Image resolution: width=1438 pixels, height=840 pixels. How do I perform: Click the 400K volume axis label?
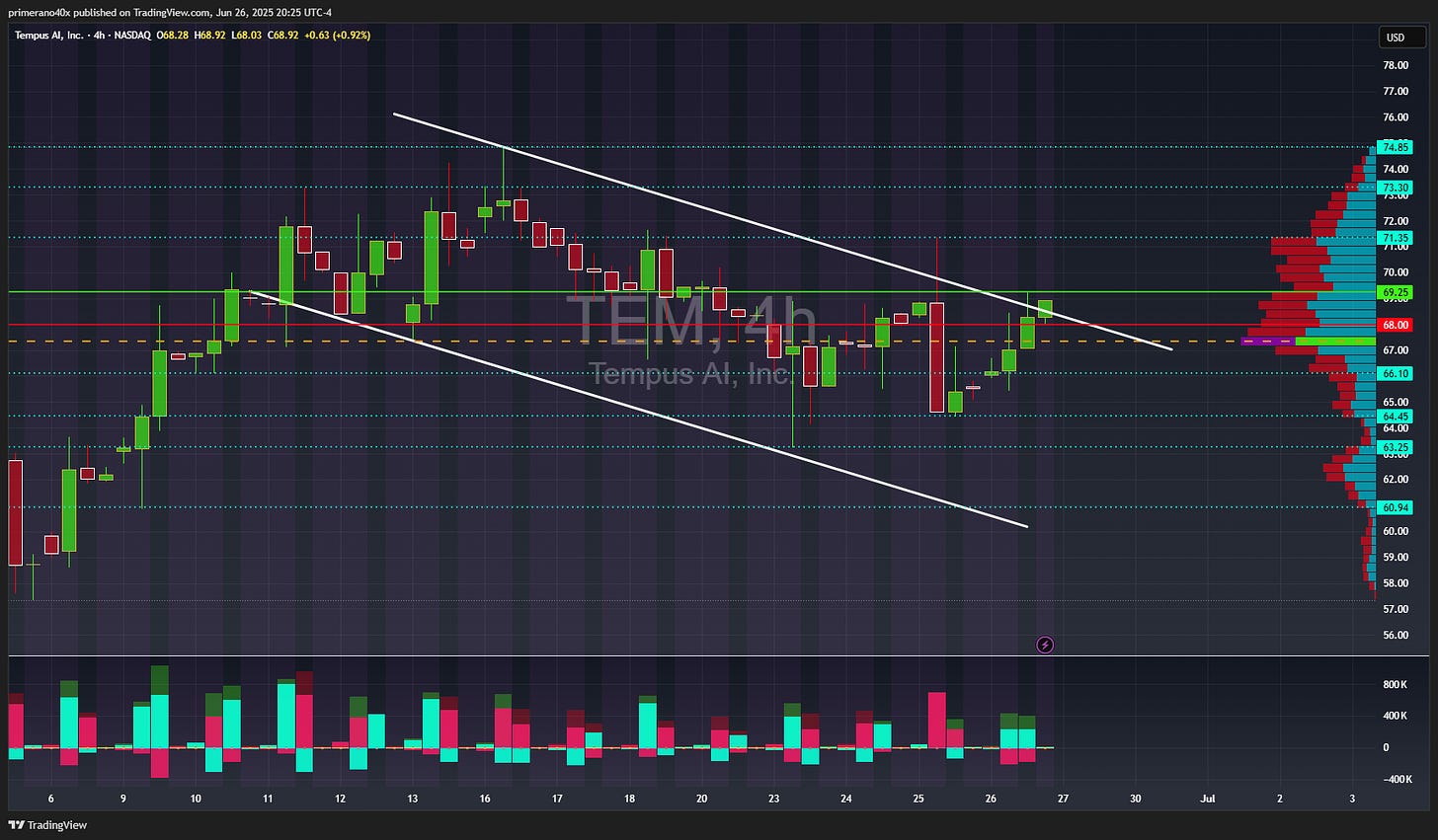click(1395, 716)
